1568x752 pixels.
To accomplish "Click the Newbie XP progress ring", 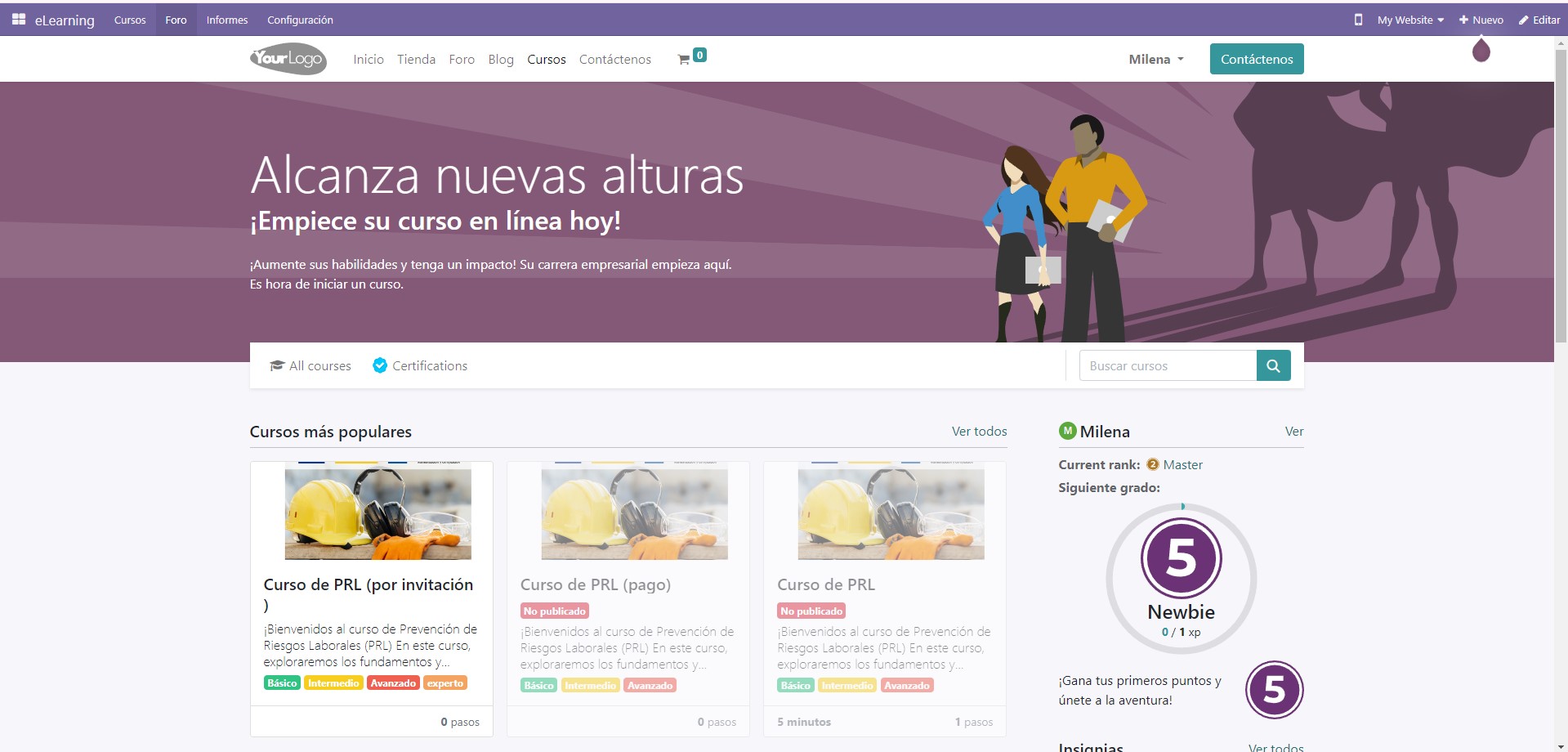I will (x=1179, y=576).
